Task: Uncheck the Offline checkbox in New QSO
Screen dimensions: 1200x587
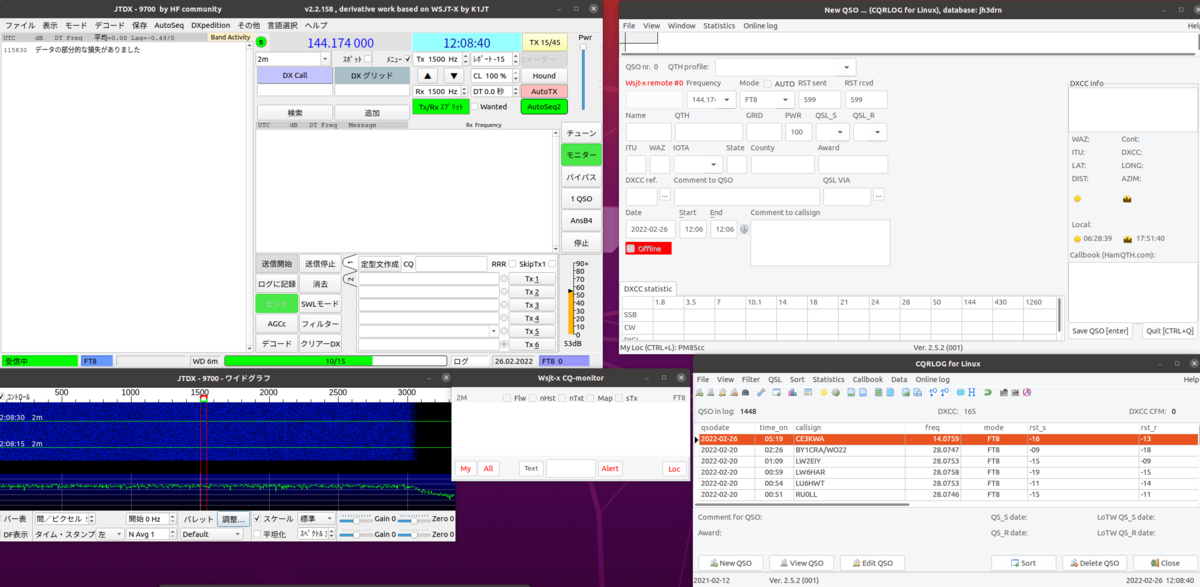Action: click(x=631, y=248)
